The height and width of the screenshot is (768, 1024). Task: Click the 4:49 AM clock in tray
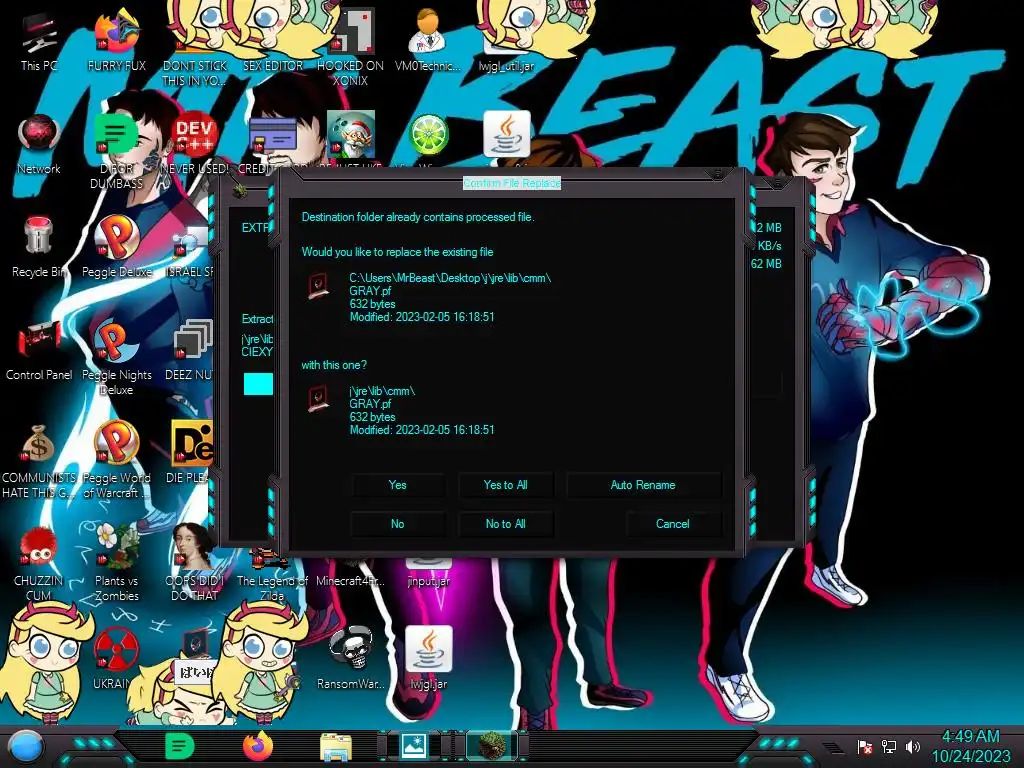coord(970,737)
